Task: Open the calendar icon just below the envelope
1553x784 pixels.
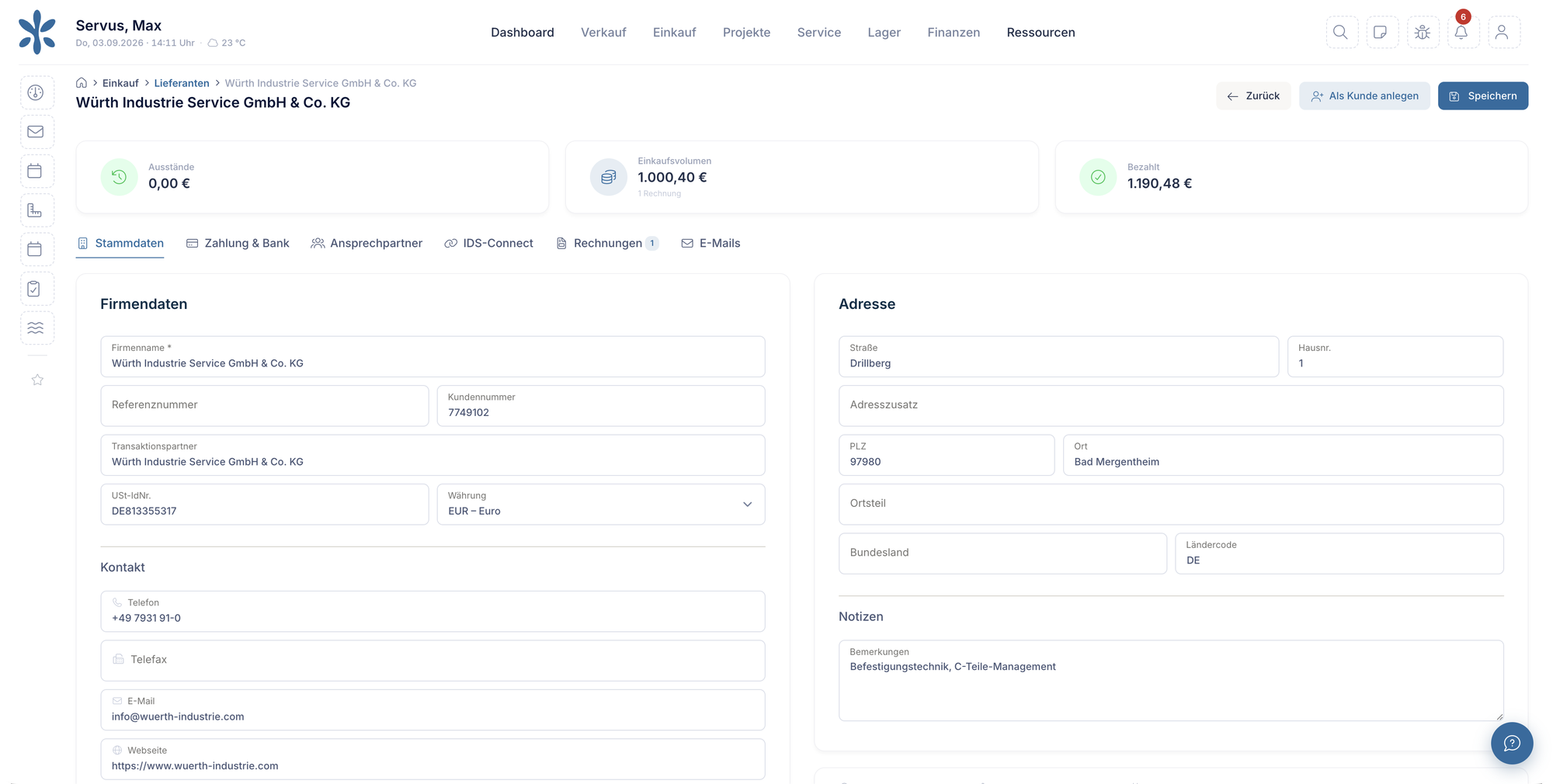Action: (36, 171)
